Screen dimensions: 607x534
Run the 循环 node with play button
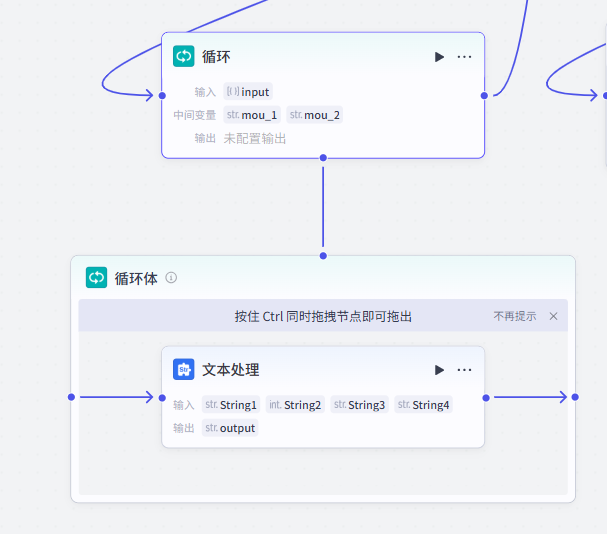pos(439,57)
